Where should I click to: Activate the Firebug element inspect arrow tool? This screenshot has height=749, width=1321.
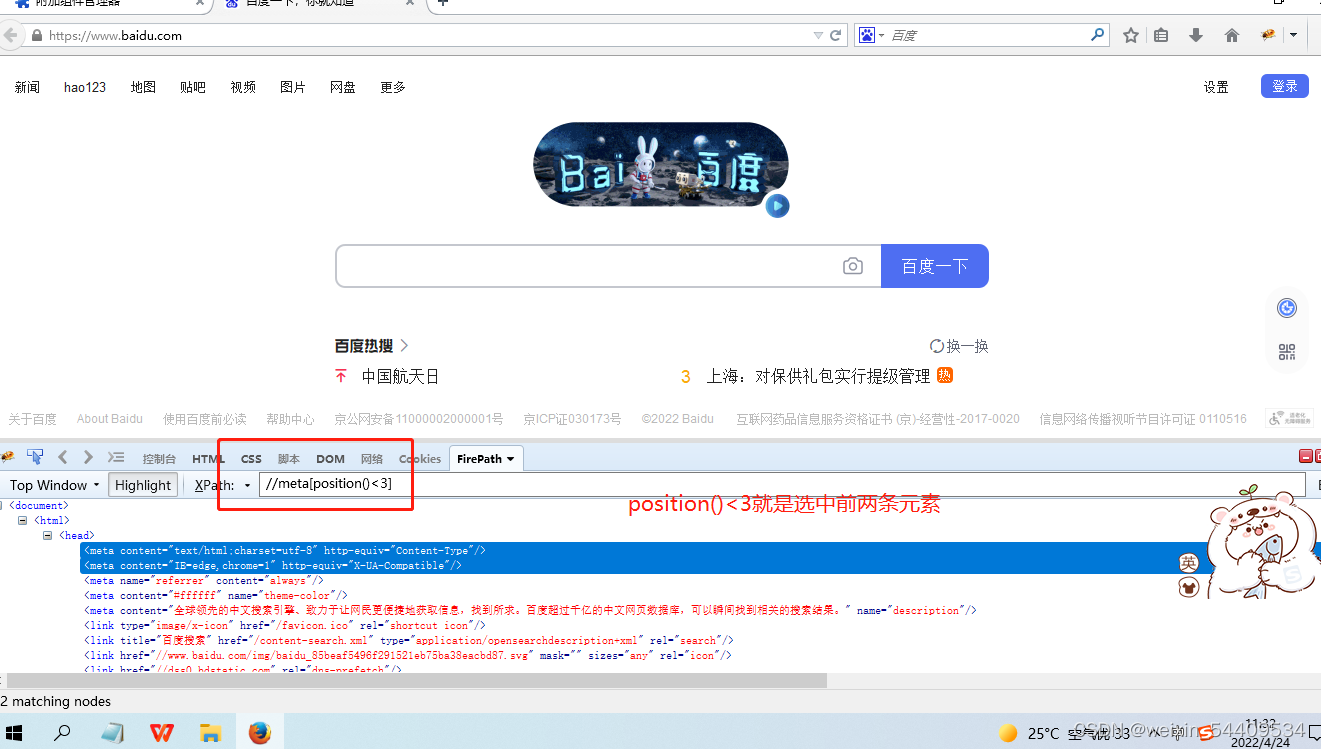(x=35, y=457)
